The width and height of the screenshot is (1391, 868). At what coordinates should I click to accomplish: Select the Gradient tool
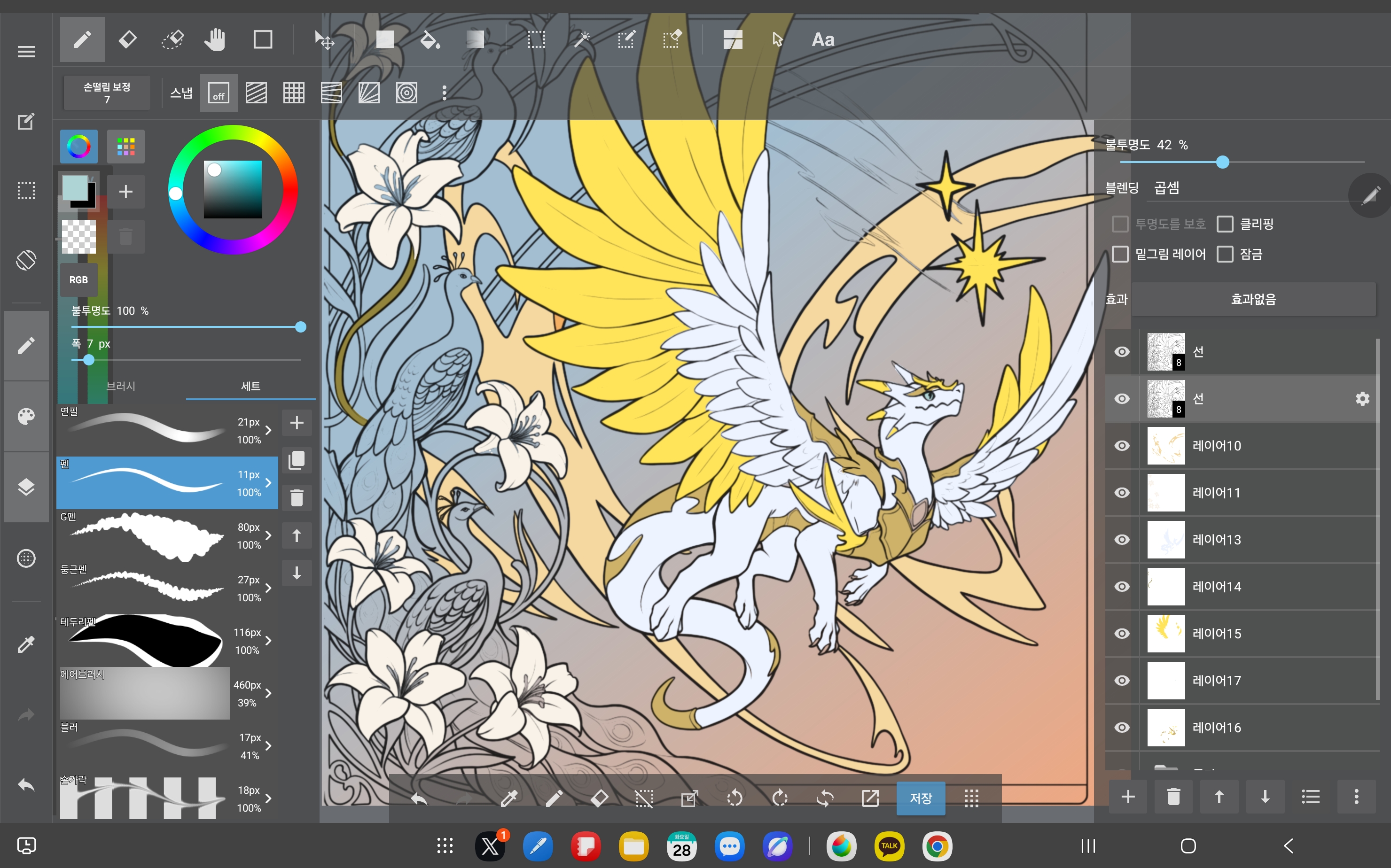coord(475,39)
